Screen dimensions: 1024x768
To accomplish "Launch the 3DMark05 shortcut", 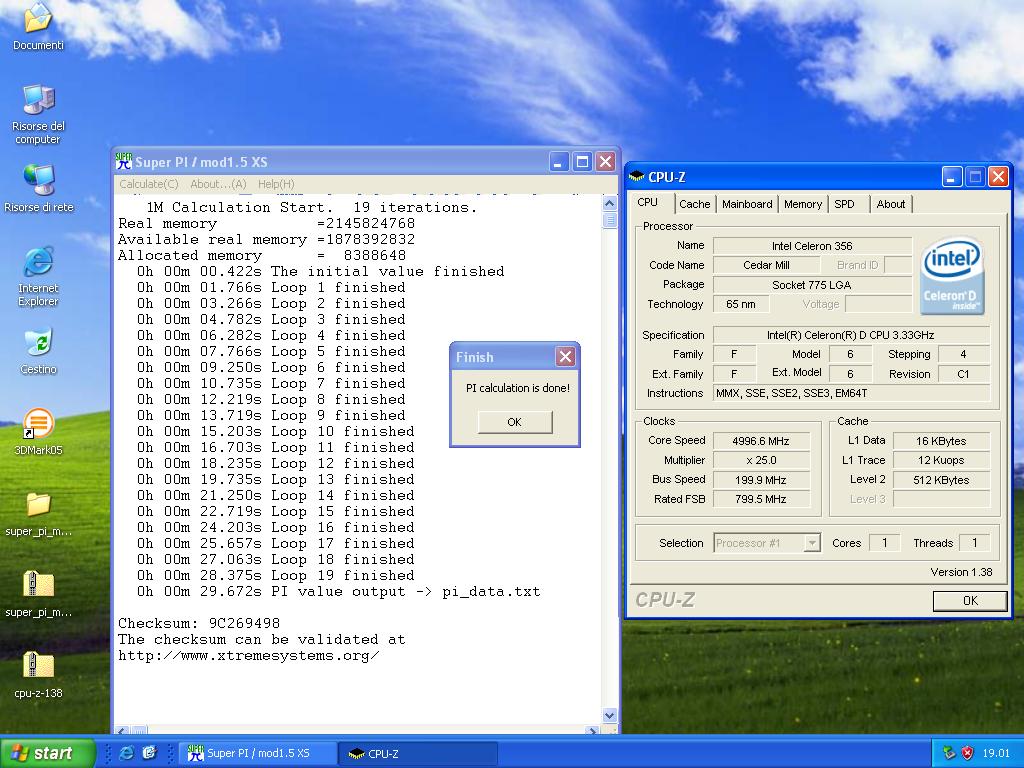I will pos(38,424).
